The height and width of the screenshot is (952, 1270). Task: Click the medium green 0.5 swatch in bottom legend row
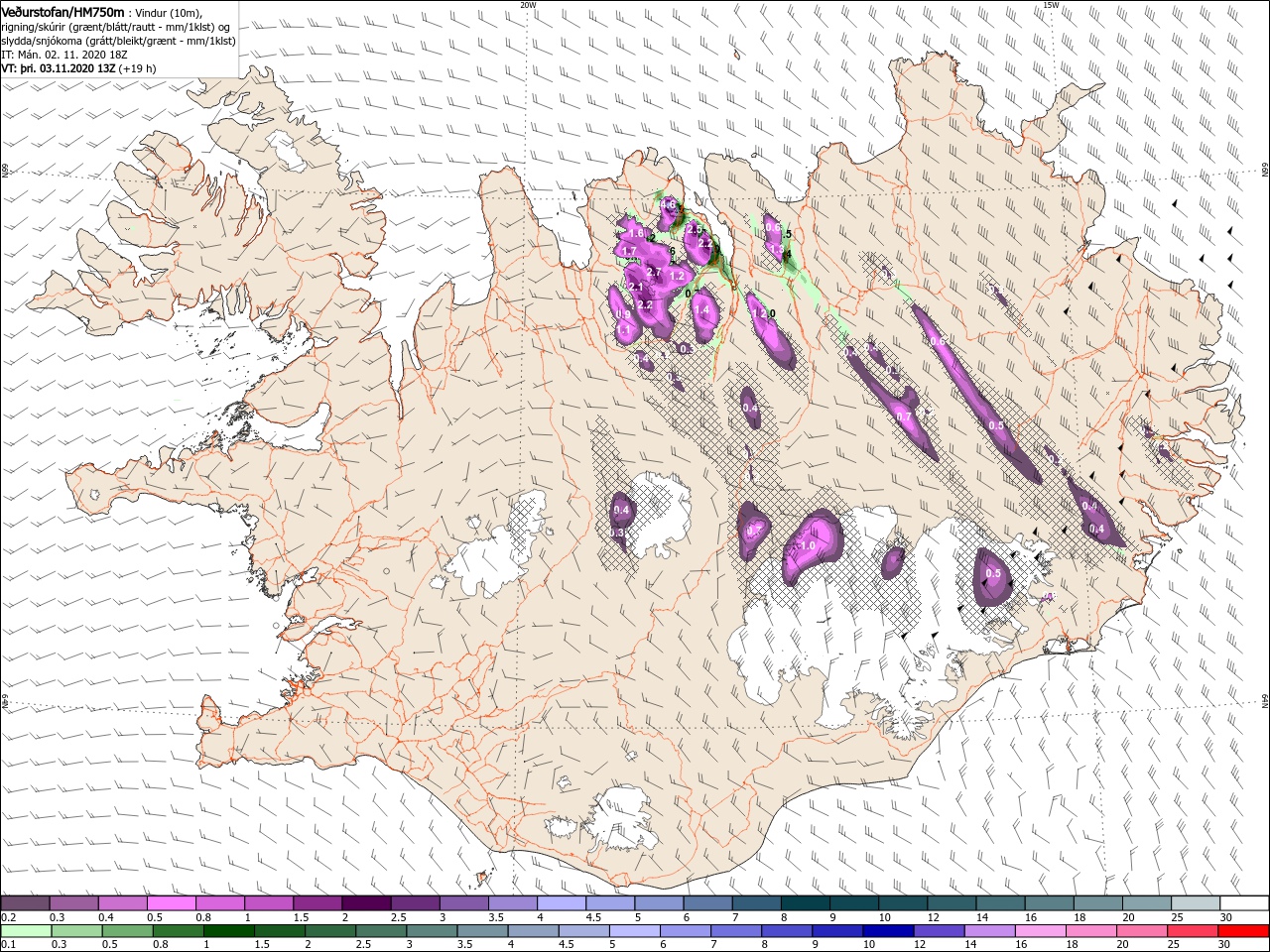[127, 931]
